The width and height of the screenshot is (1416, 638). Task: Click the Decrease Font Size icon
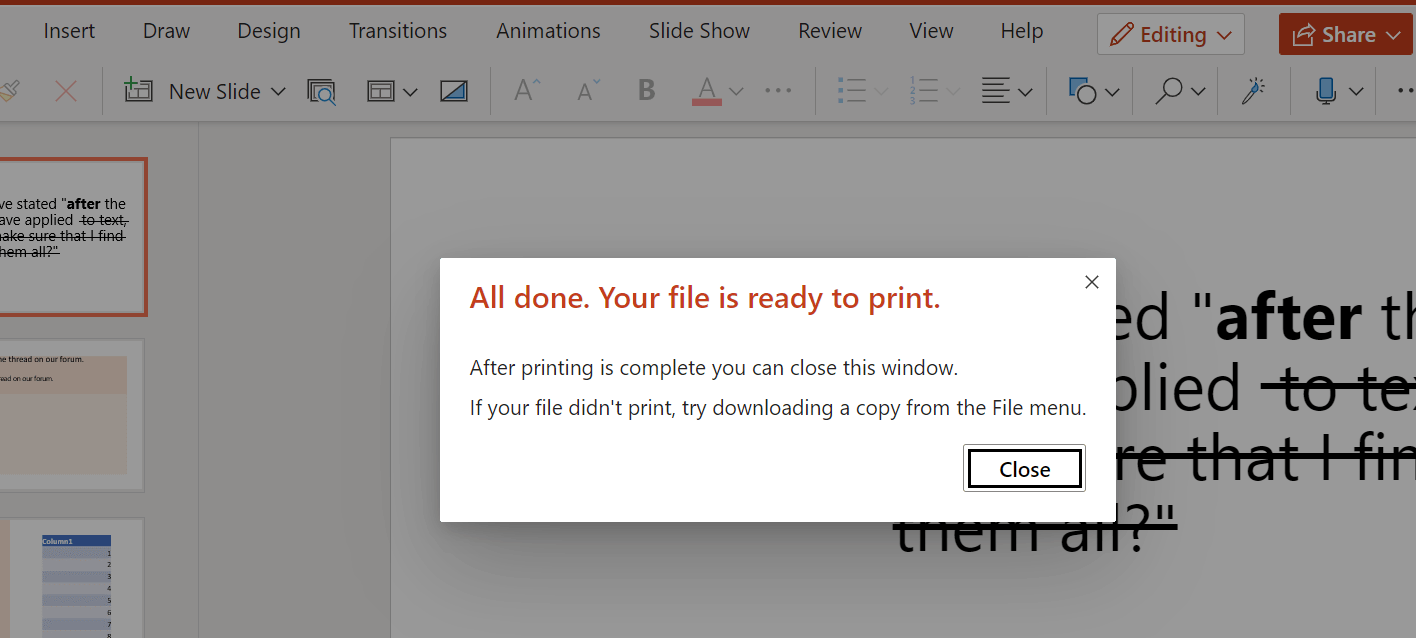585,91
